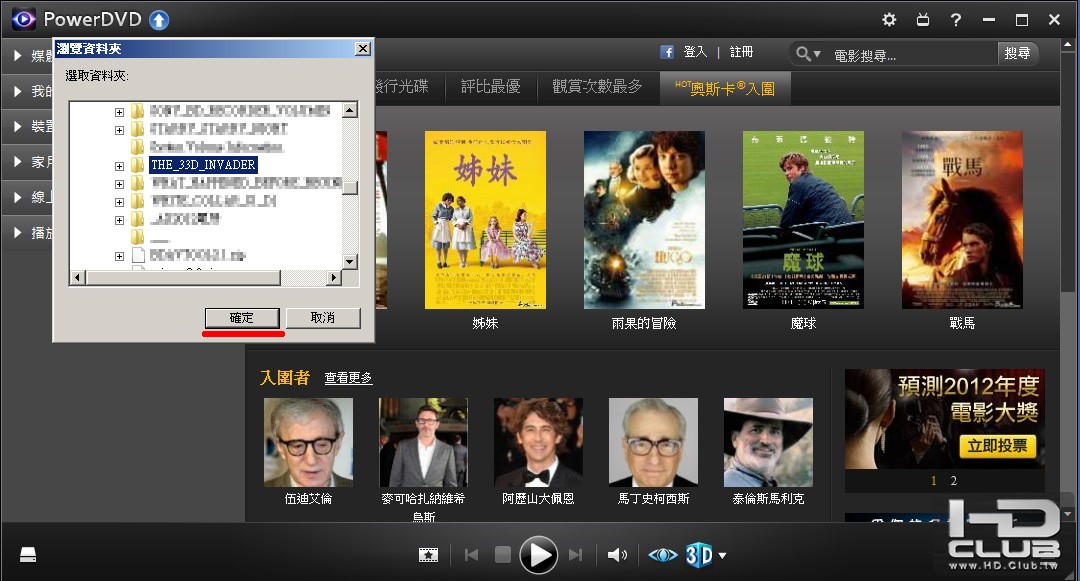Viewport: 1080px width, 581px height.
Task: Switch to the 奧斯卡入圍 tab
Action: (x=725, y=88)
